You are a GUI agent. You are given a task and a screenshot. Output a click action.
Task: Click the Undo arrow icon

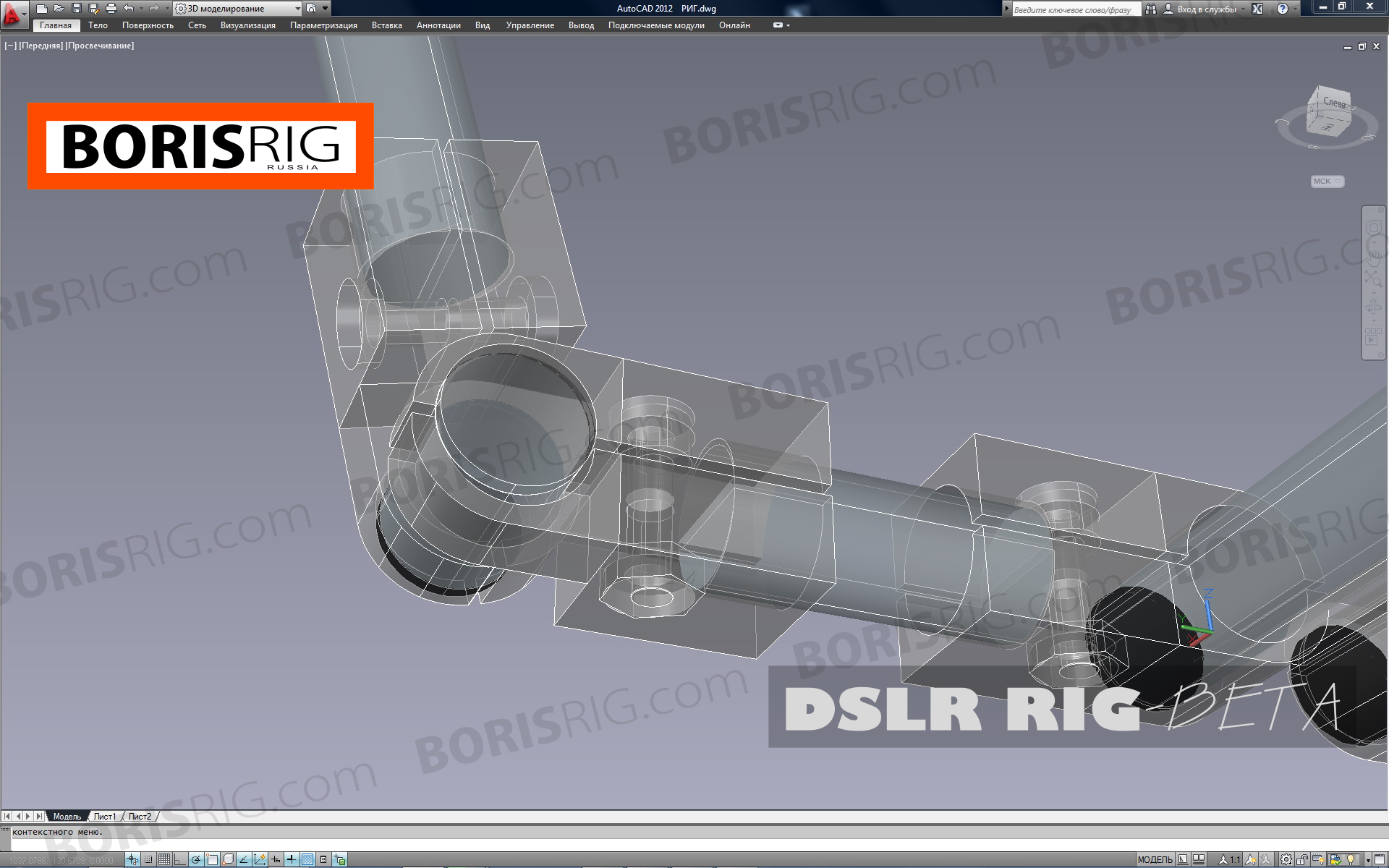pyautogui.click(x=128, y=9)
